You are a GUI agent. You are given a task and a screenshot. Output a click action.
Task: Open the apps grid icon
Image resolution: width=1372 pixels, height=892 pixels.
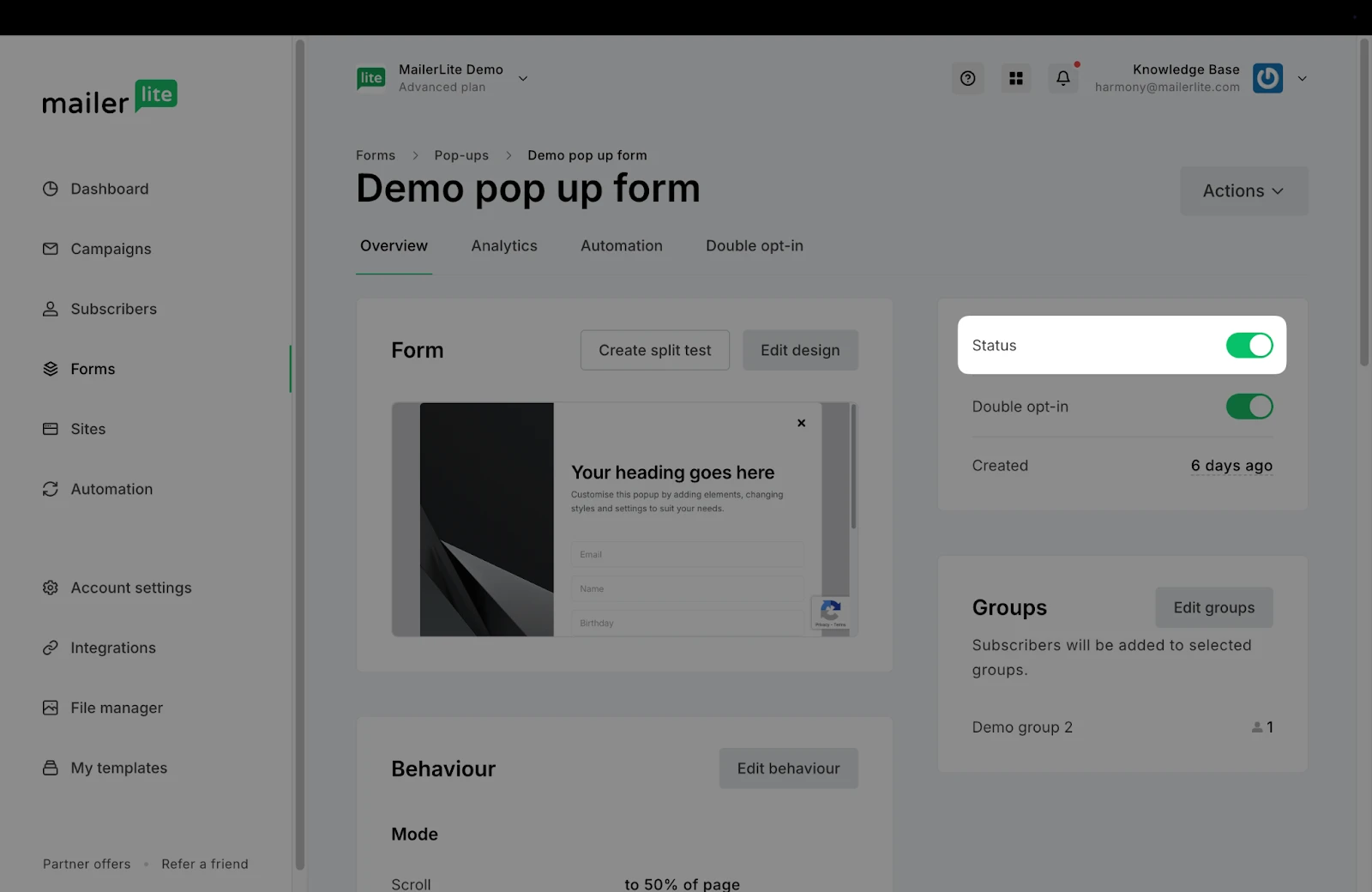tap(1016, 78)
